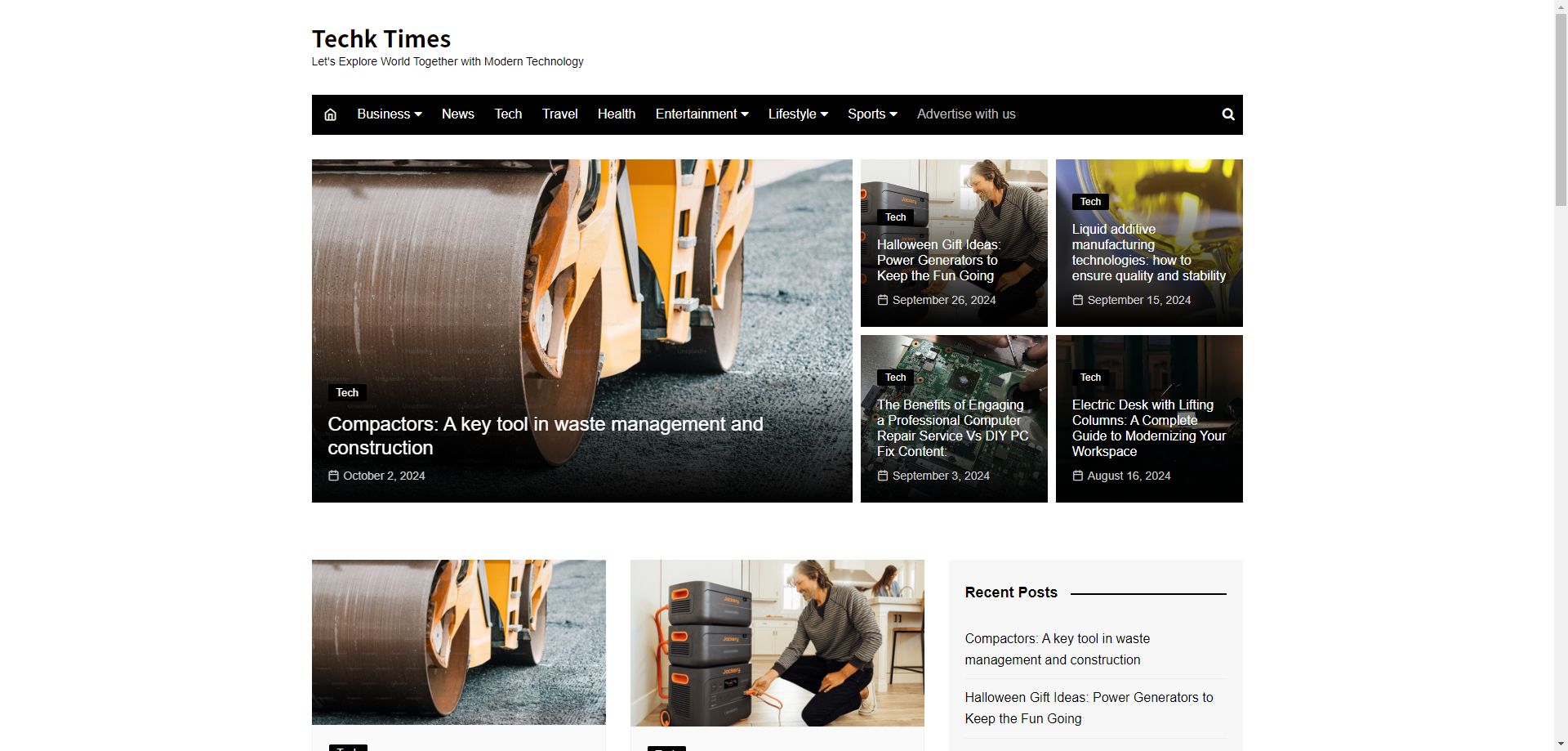Click the October 2, 2024 date
This screenshot has height=751, width=1568.
click(x=384, y=476)
